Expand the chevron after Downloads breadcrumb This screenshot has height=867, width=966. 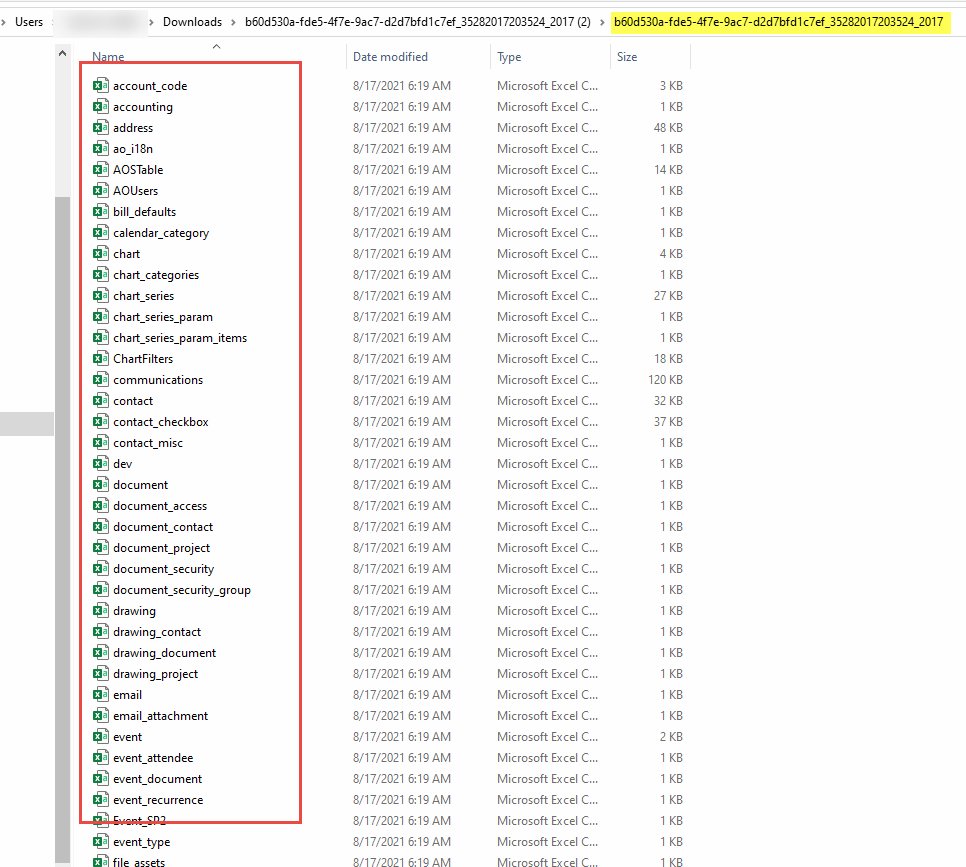pos(233,22)
